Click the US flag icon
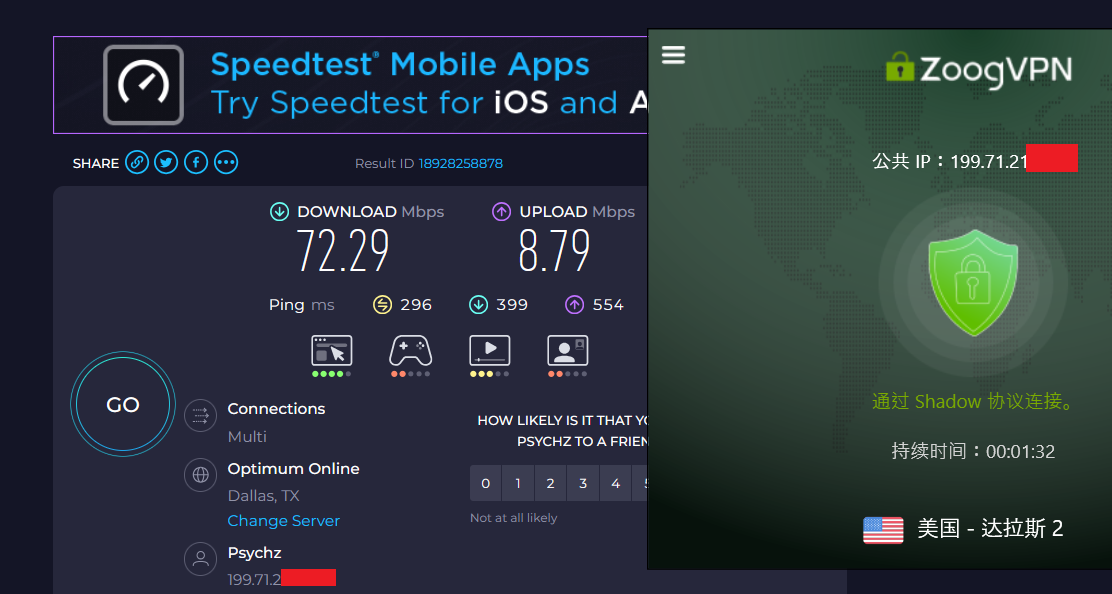 (882, 530)
